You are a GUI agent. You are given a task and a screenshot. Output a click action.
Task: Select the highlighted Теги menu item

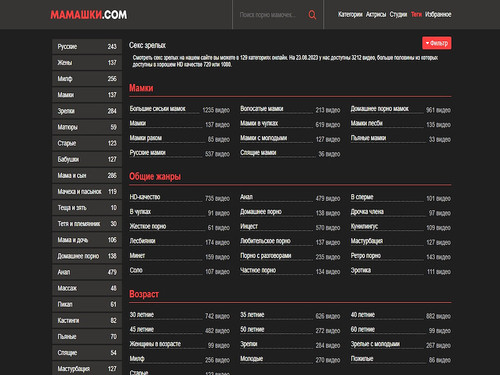click(x=416, y=14)
